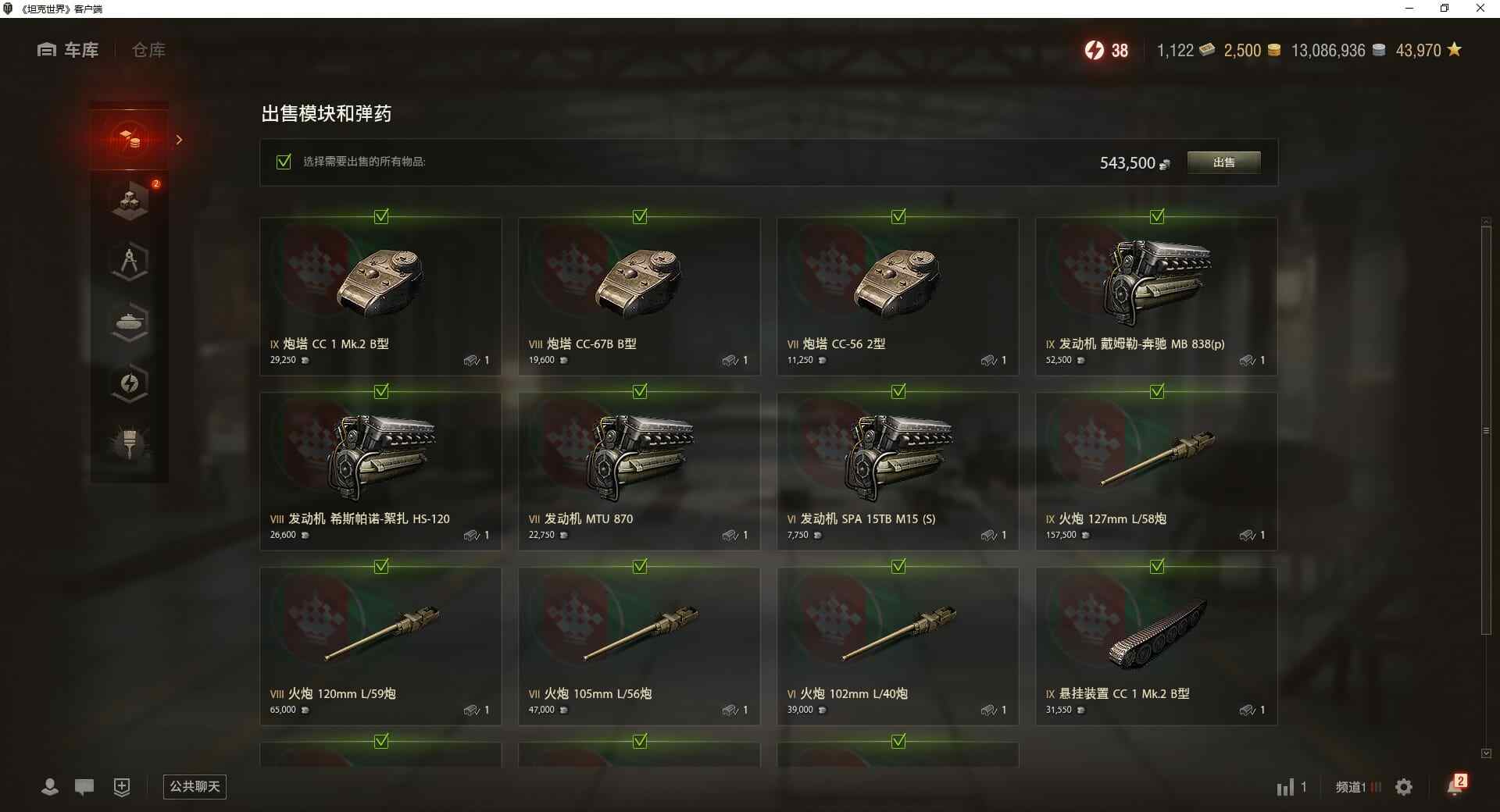Open the settings gear icon
This screenshot has width=1500, height=812.
coord(1404,787)
